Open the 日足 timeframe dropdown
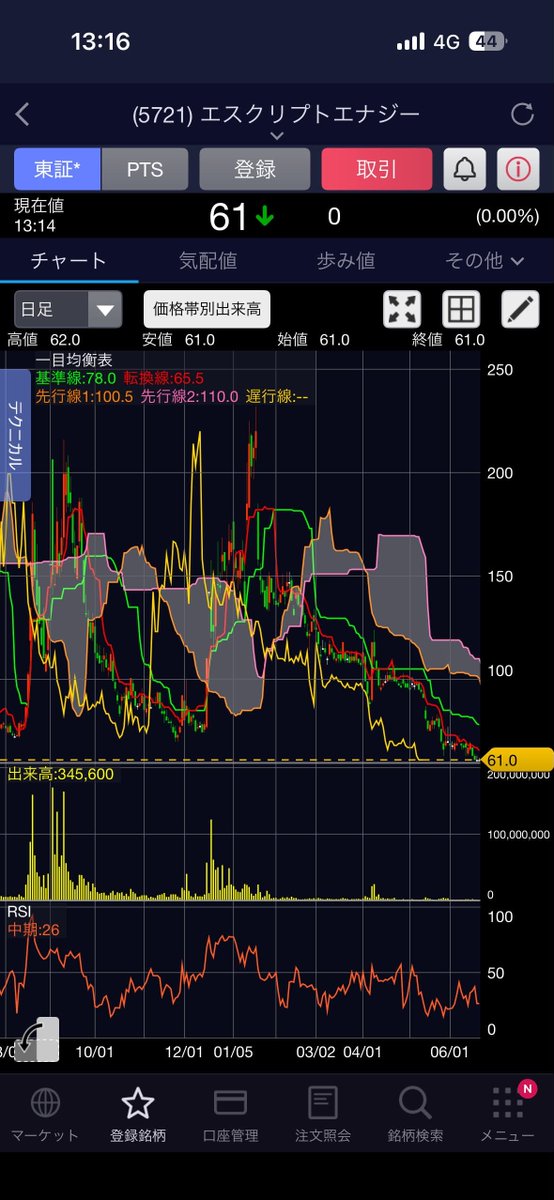Image resolution: width=554 pixels, height=1200 pixels. click(68, 310)
